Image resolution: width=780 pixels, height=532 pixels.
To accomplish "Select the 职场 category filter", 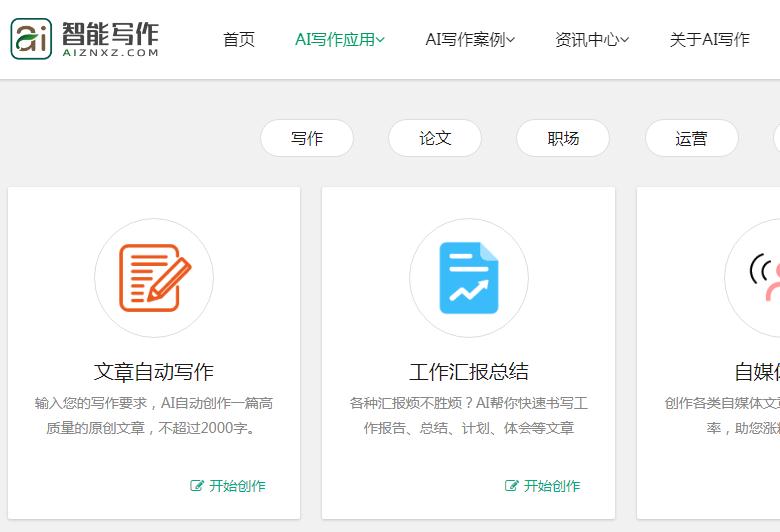I will tap(563, 138).
